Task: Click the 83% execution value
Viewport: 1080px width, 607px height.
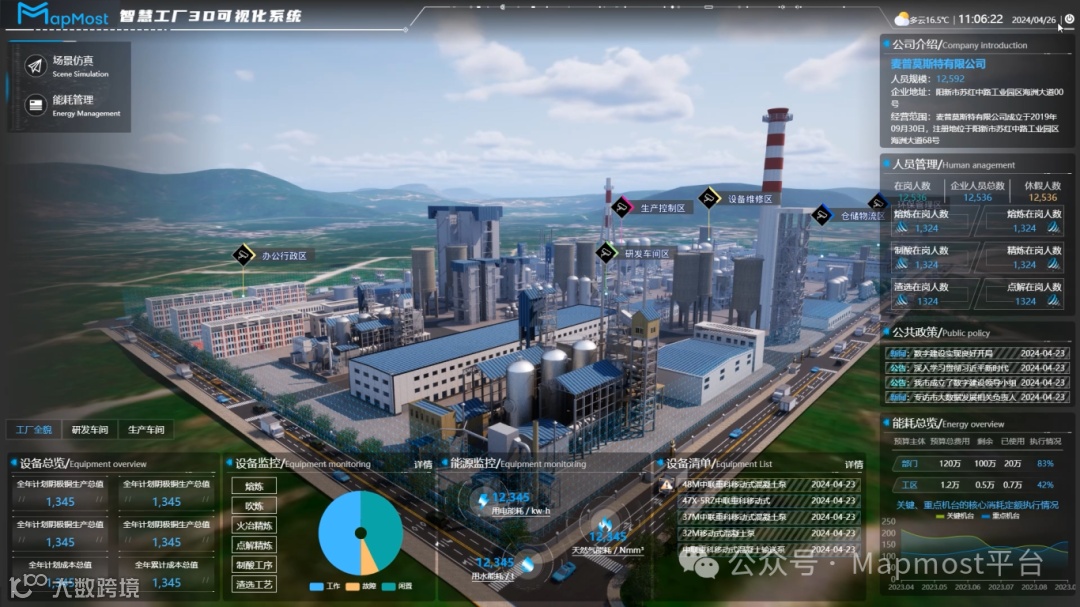Action: [x=1046, y=464]
